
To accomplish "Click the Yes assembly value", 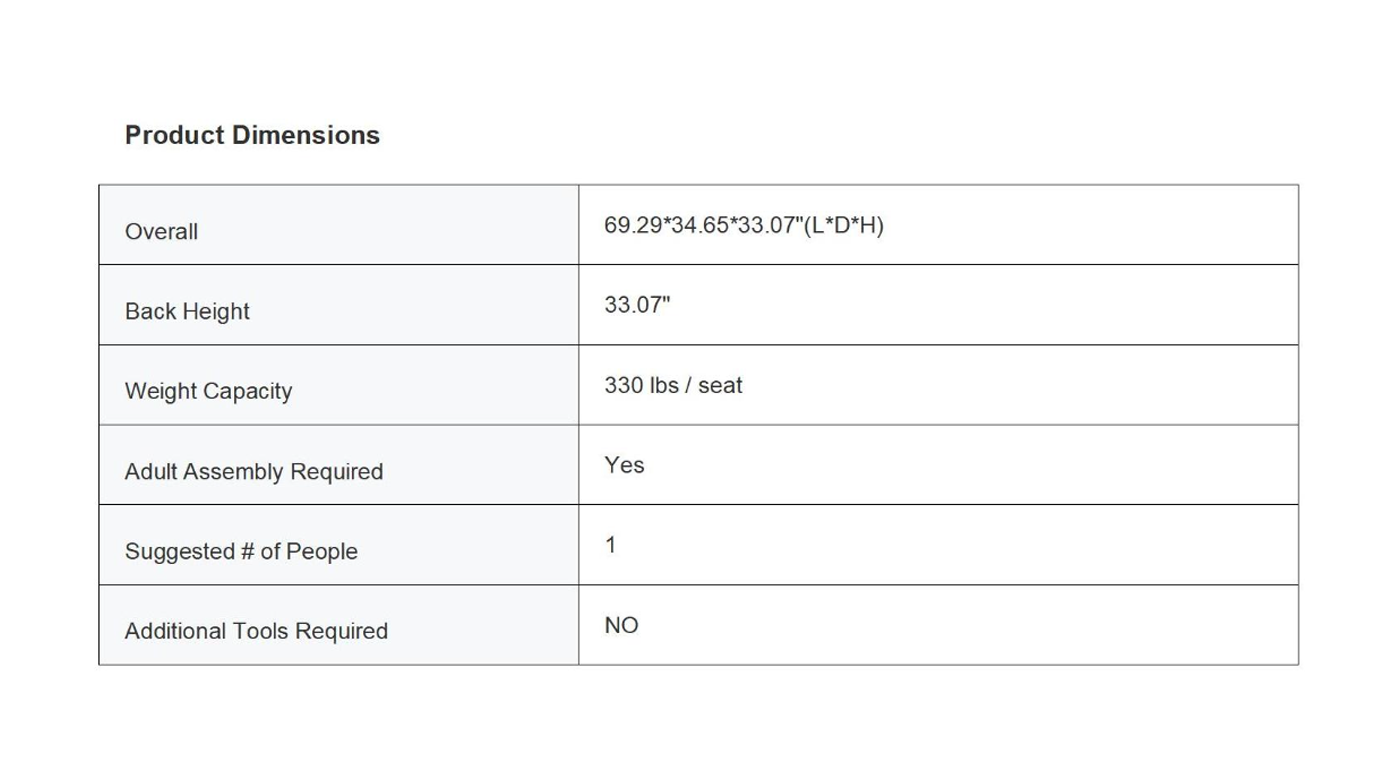I will pyautogui.click(x=624, y=465).
